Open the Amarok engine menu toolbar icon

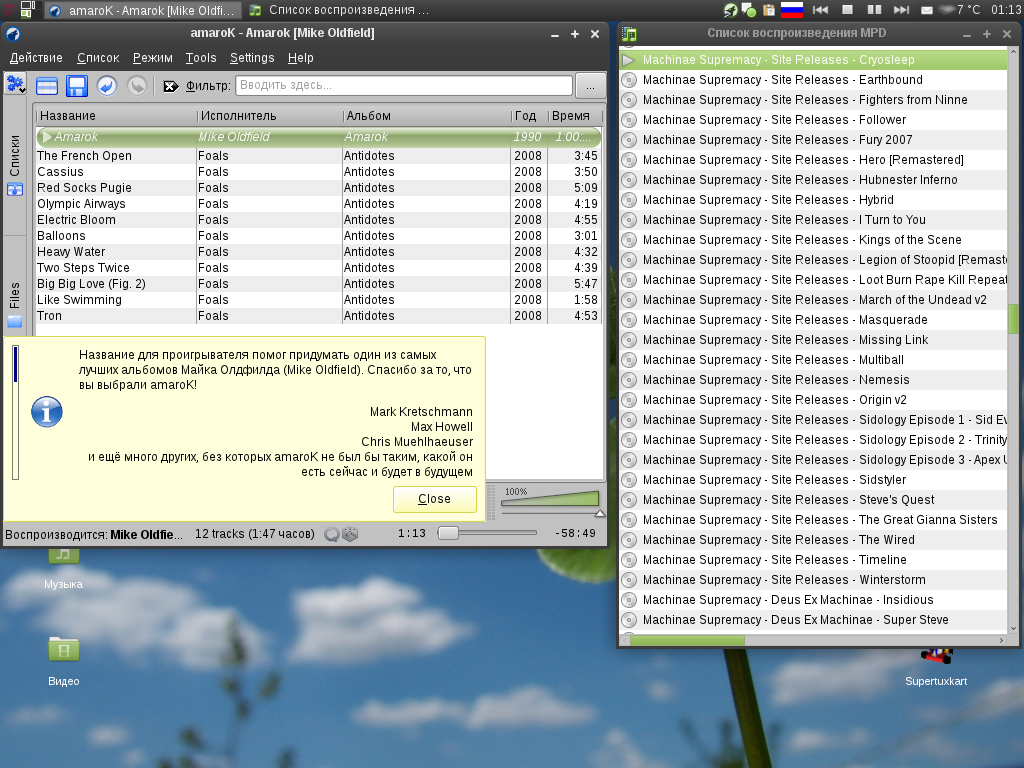point(15,85)
